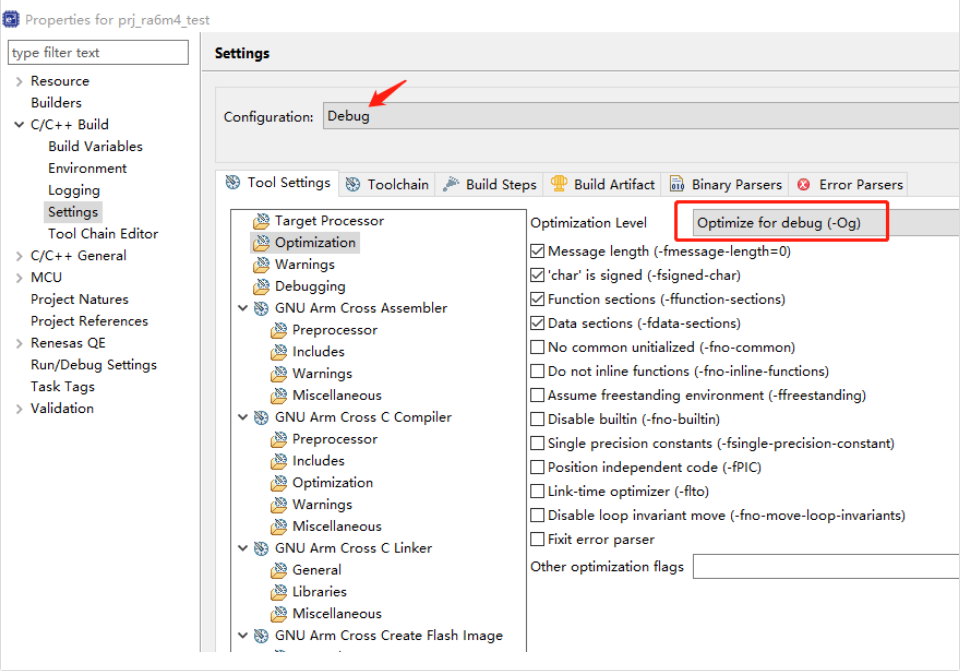Click the GNU Arm Cross C Linker tool icon
The image size is (960, 671).
coord(261,548)
